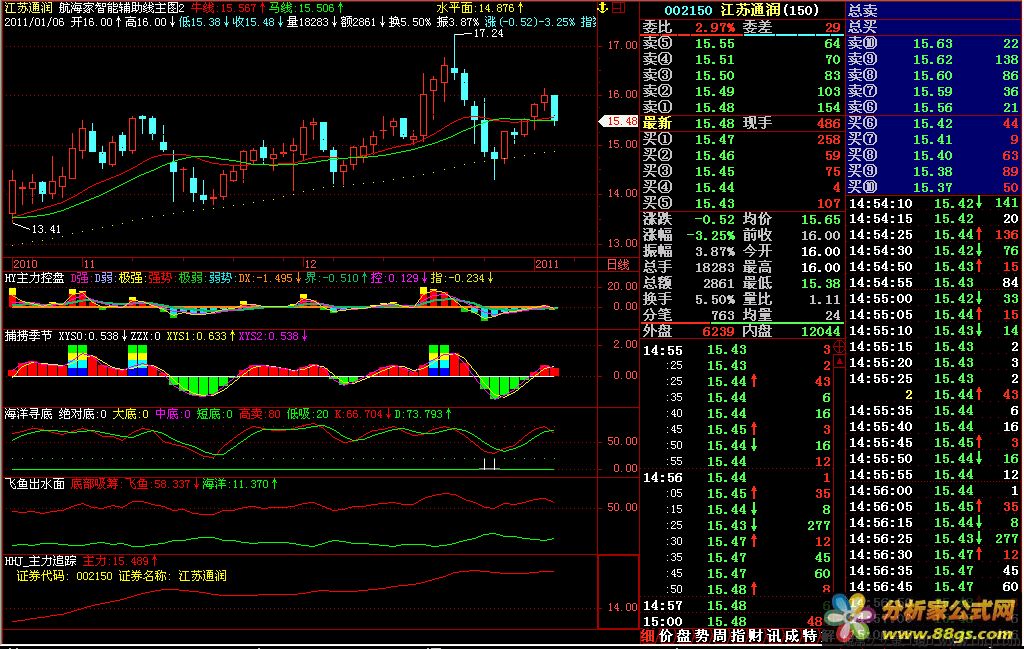1024x649 pixels.
Task: Click the 15.48 current price tag on the axis
Action: click(618, 121)
